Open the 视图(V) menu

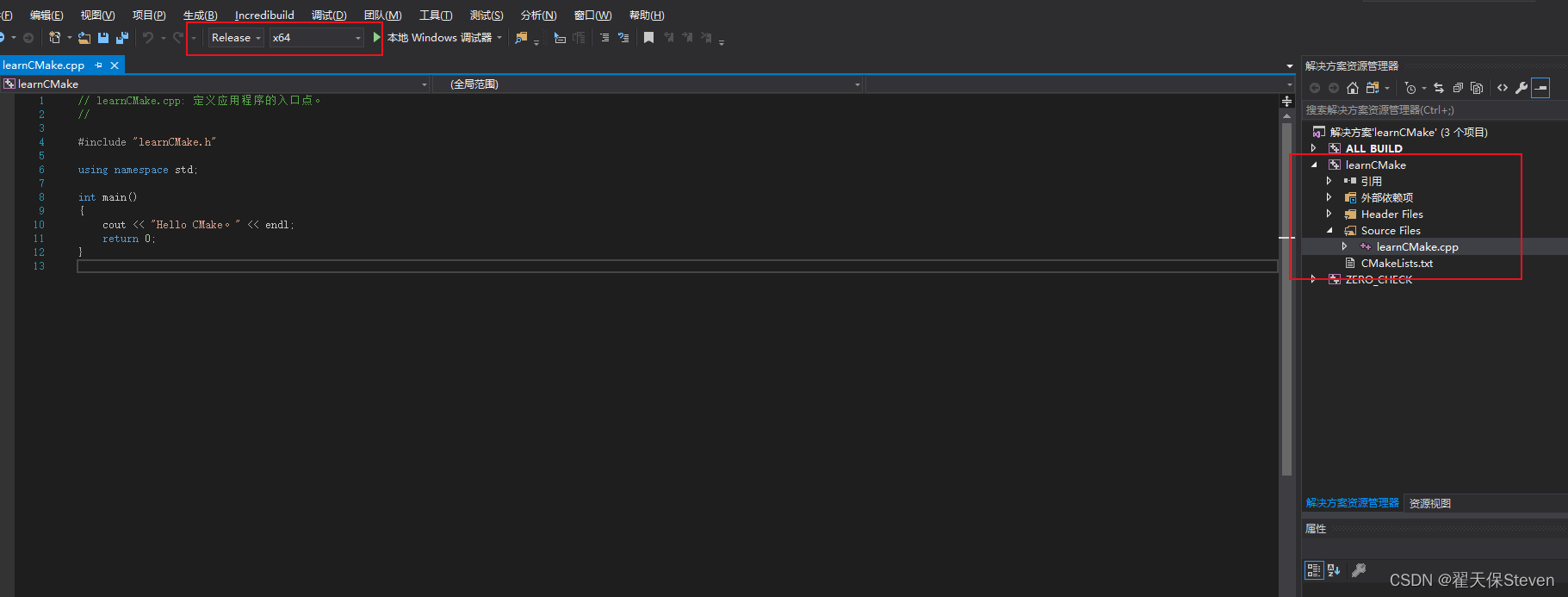pos(97,16)
